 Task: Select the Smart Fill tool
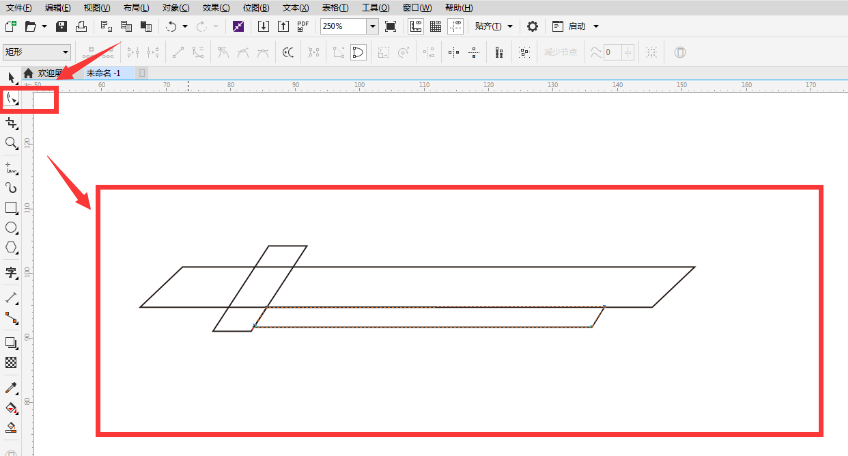[11, 428]
